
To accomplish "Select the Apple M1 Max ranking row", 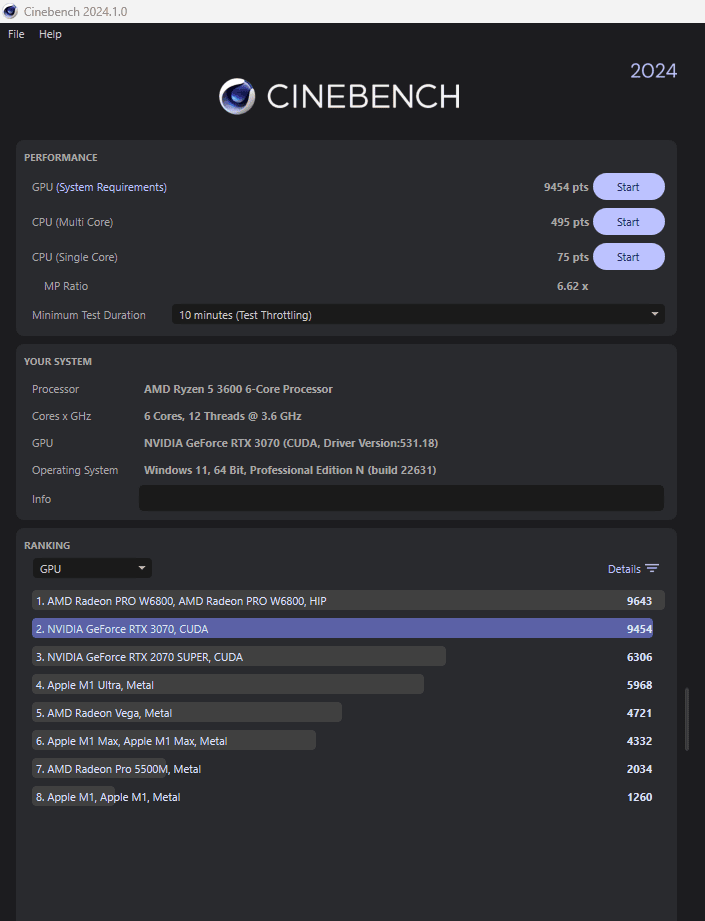I will point(348,741).
